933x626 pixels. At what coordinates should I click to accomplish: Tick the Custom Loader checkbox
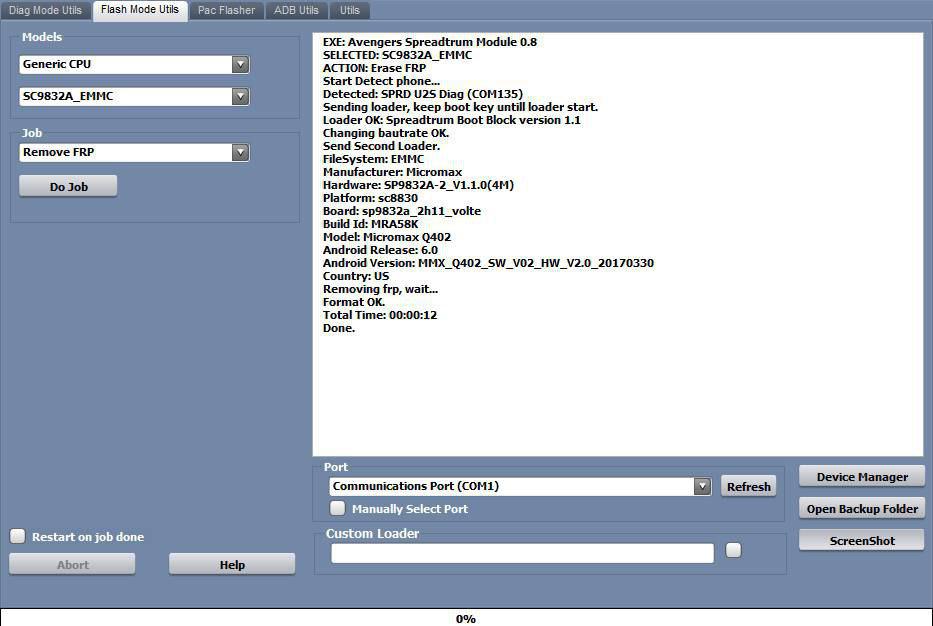pos(734,550)
